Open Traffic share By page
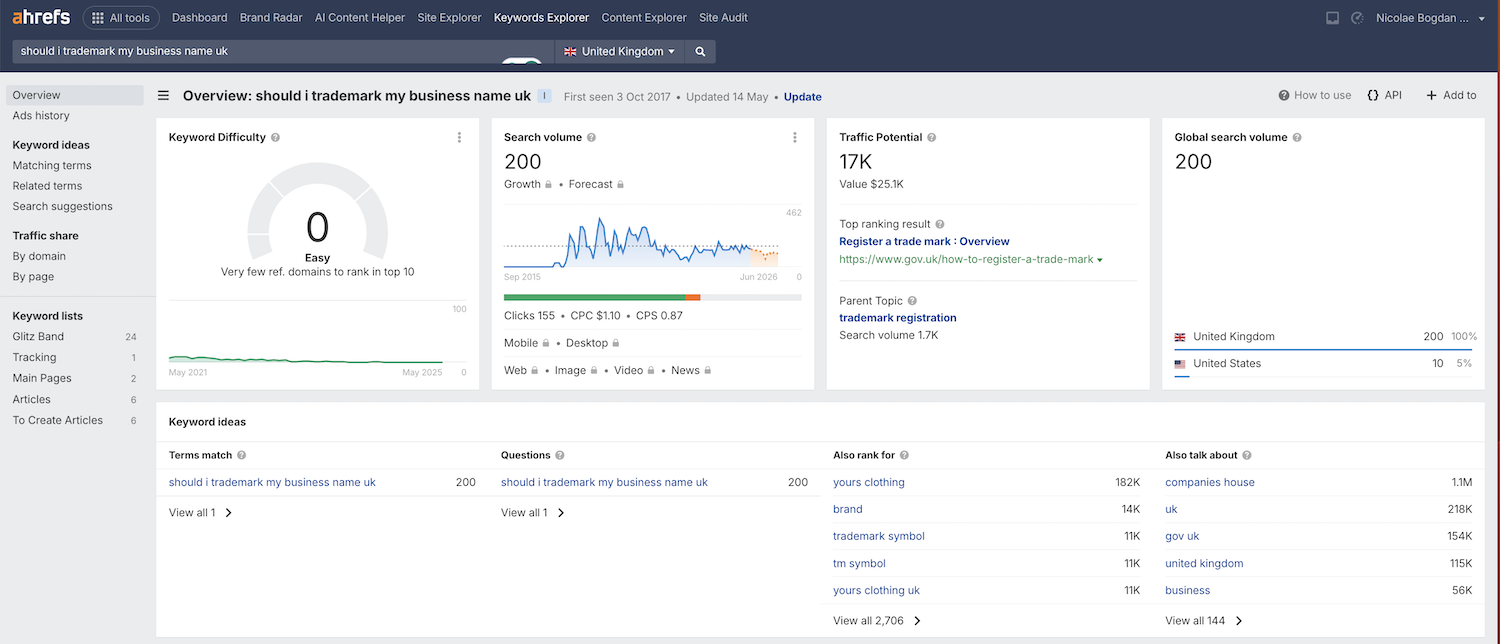The image size is (1500, 644). (x=33, y=277)
